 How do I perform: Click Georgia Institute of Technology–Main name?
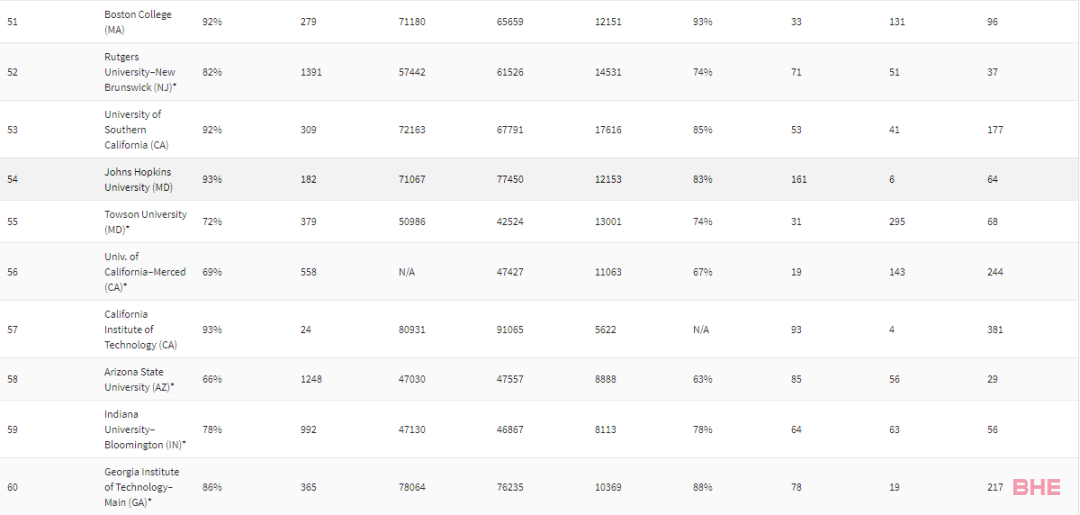[x=142, y=487]
